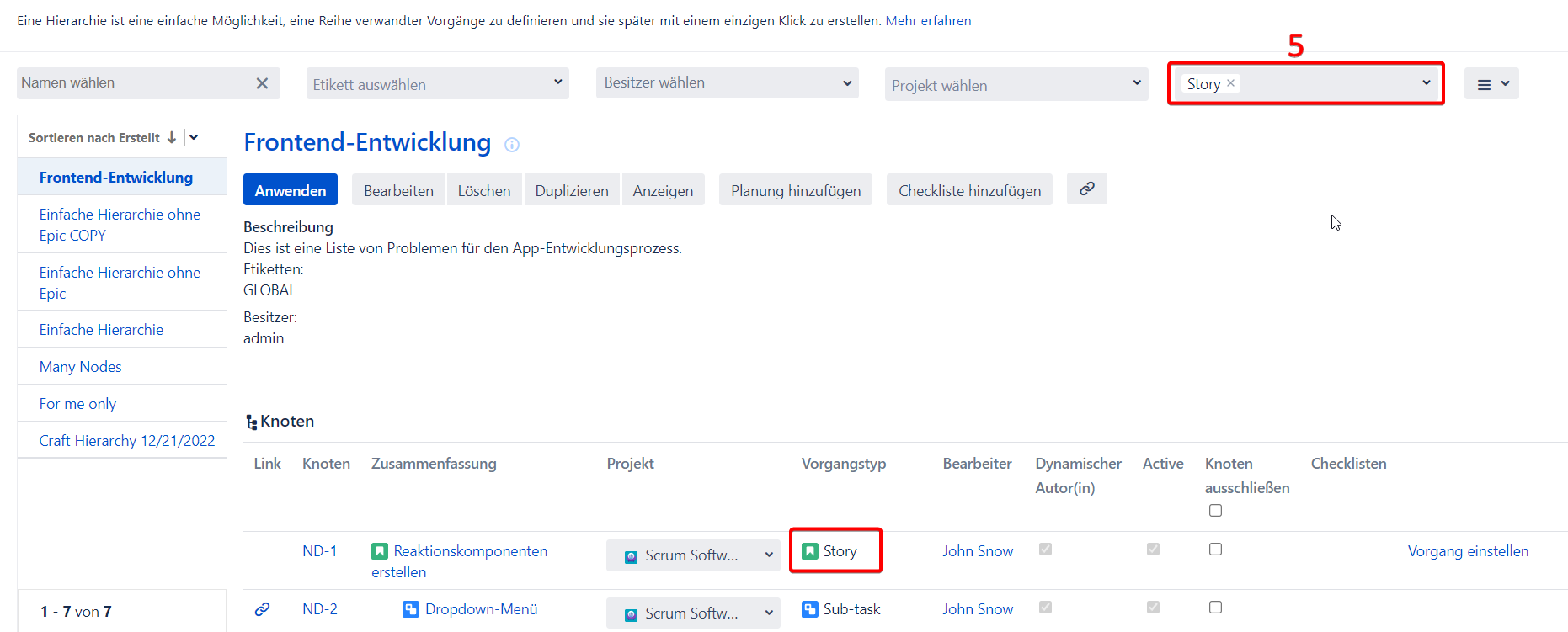1568x632 pixels.
Task: Expand the Besitzer wählen dropdown
Action: [x=727, y=83]
